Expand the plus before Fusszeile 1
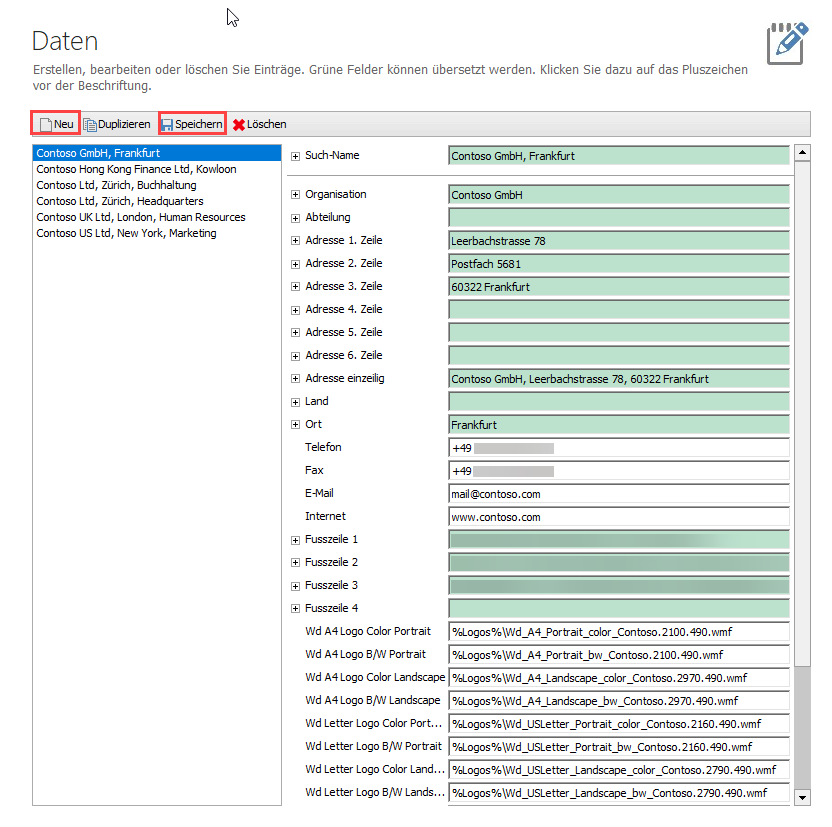The width and height of the screenshot is (832, 827). [x=296, y=540]
